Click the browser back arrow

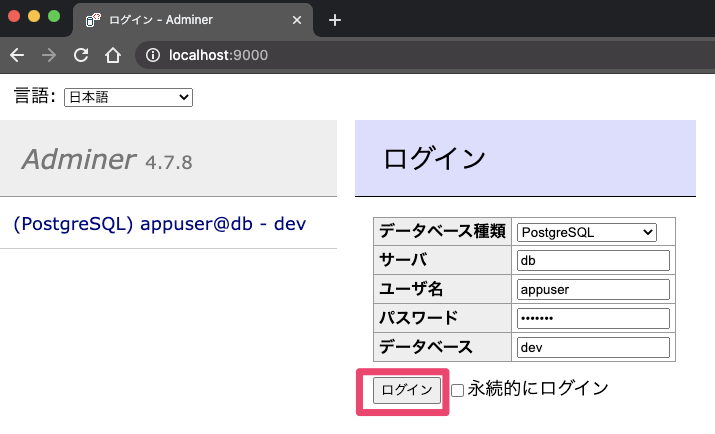point(17,55)
